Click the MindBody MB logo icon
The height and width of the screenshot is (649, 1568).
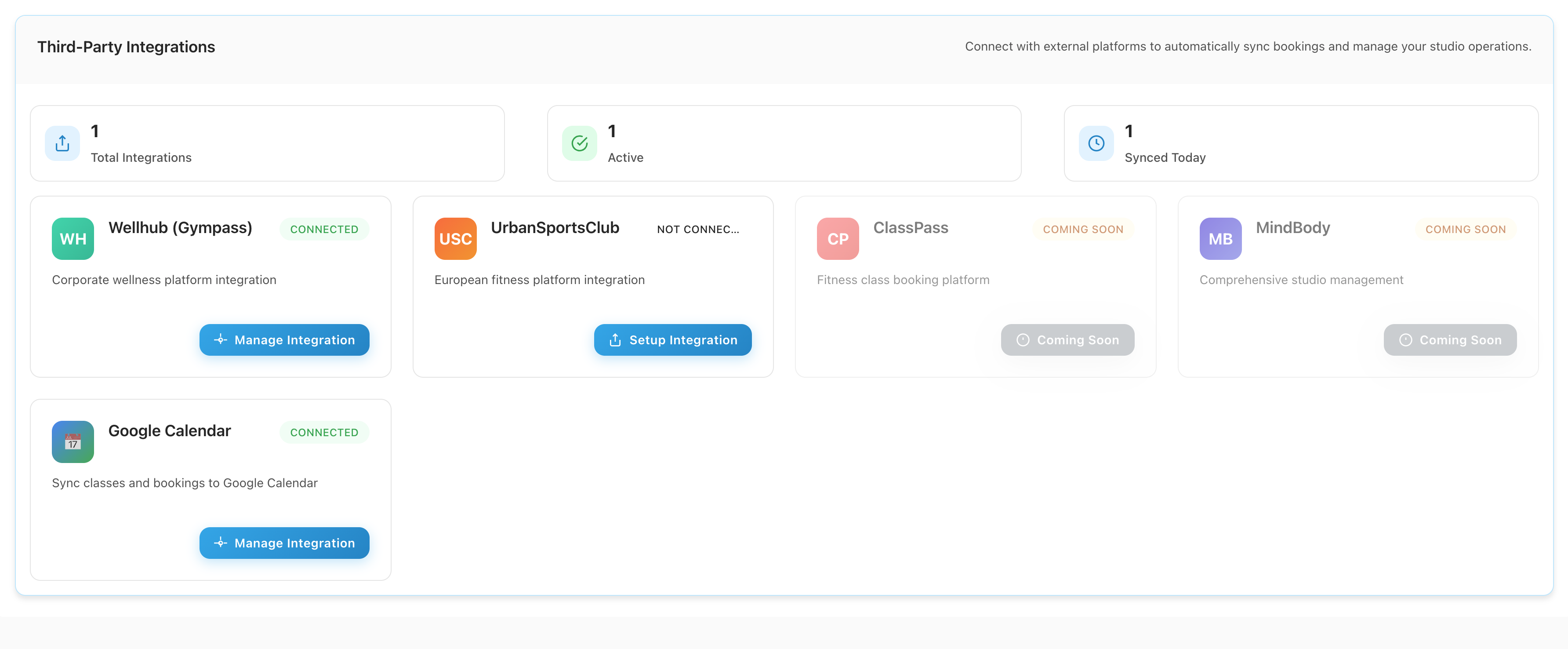(1220, 238)
